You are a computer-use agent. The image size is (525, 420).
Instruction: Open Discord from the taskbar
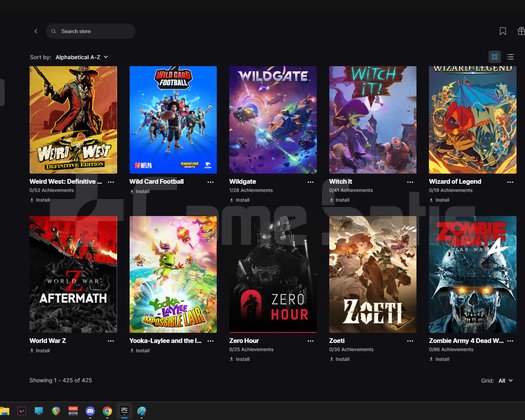[x=90, y=411]
